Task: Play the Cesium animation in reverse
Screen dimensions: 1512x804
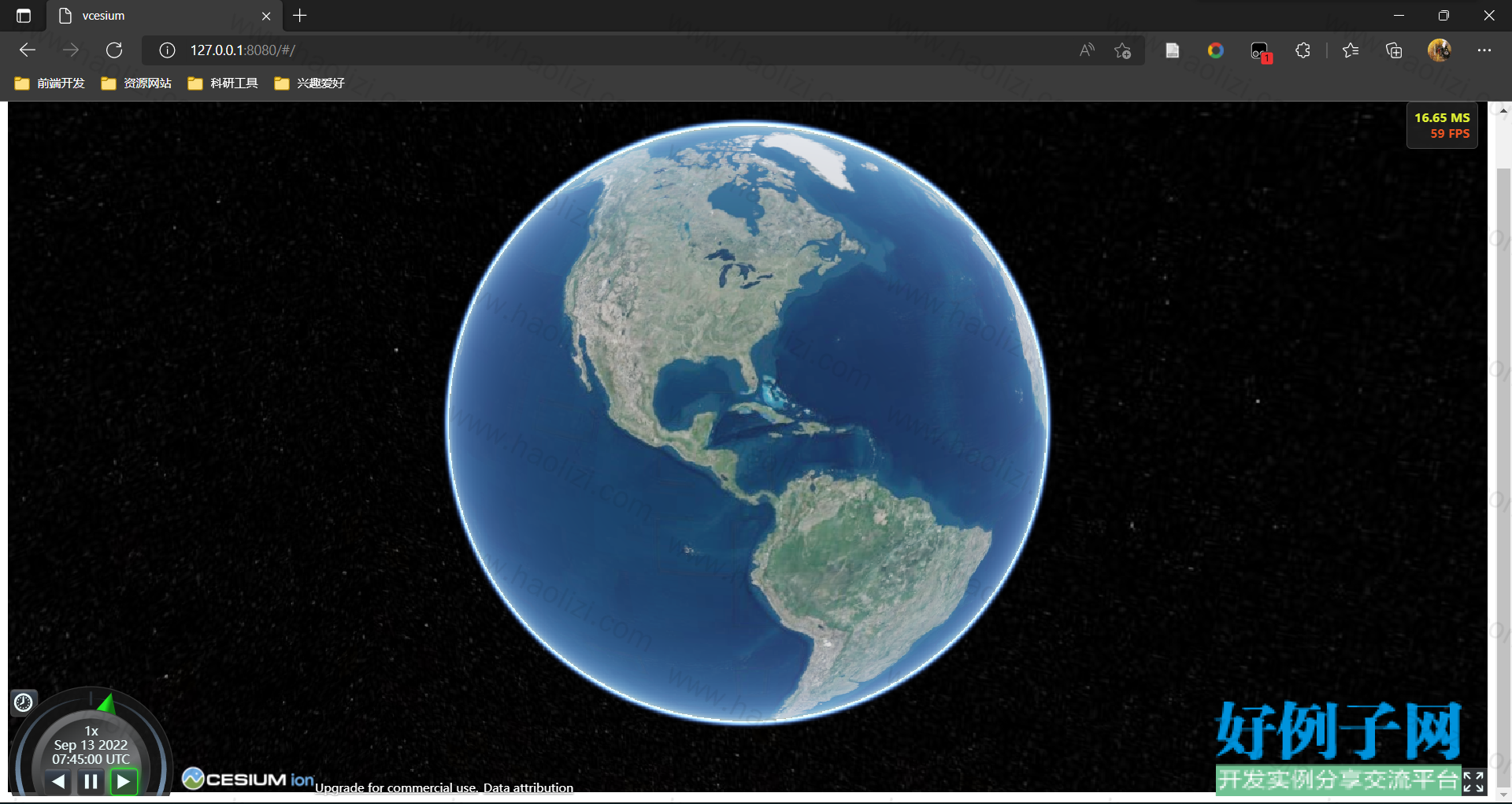Action: pyautogui.click(x=58, y=782)
